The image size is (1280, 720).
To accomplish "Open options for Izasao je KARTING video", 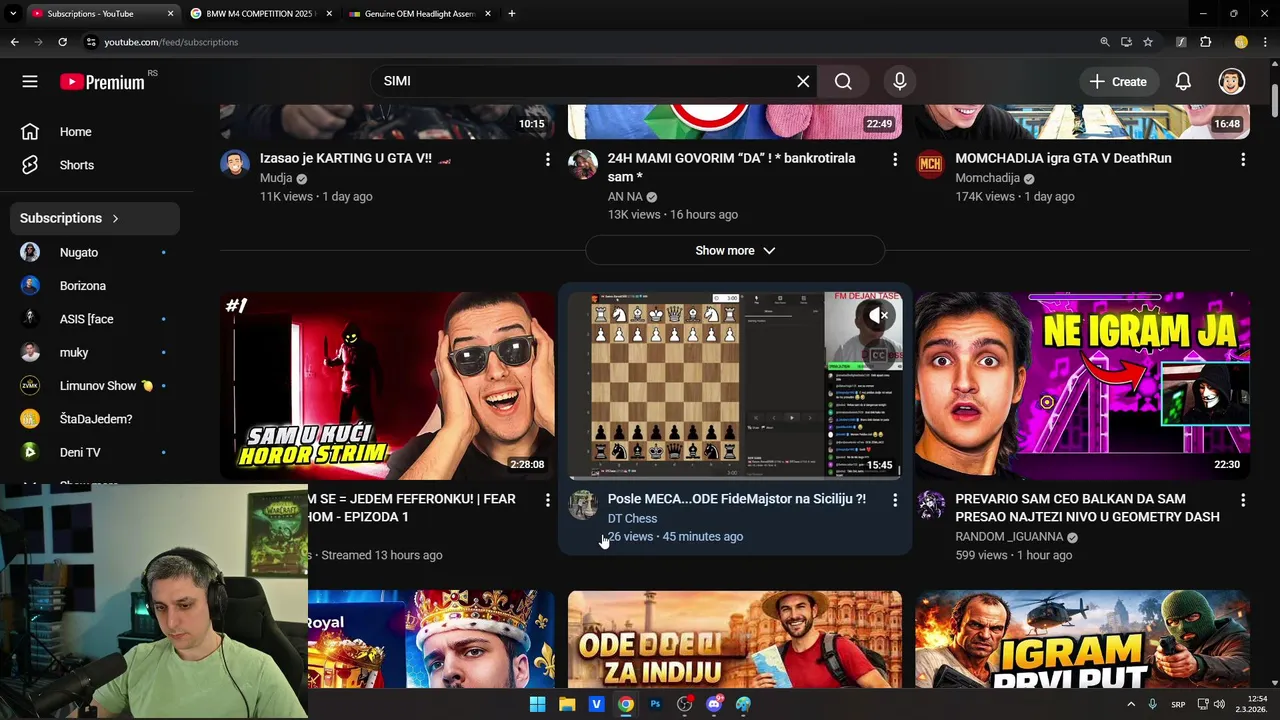I will pyautogui.click(x=547, y=160).
